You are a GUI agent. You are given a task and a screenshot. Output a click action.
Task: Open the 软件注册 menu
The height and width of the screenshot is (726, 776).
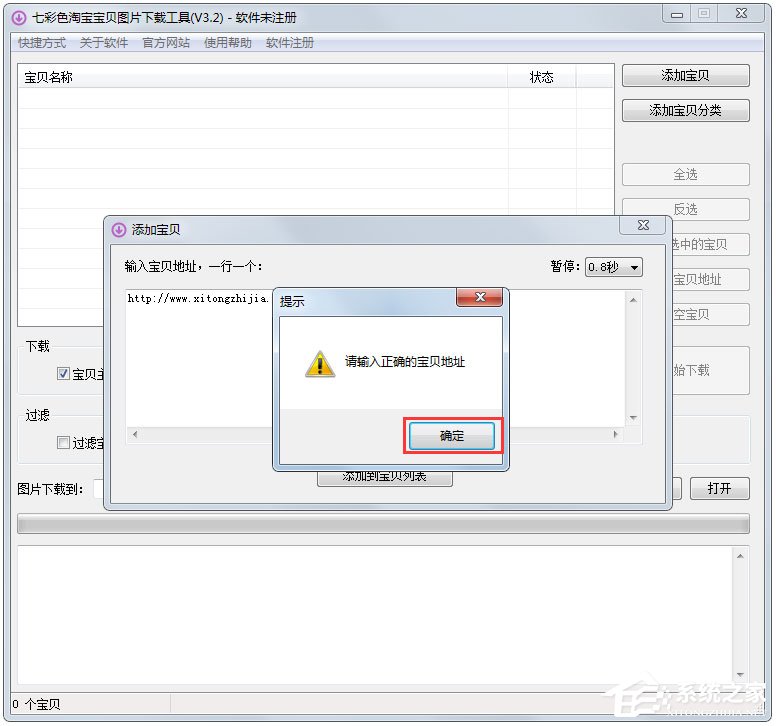[x=290, y=43]
